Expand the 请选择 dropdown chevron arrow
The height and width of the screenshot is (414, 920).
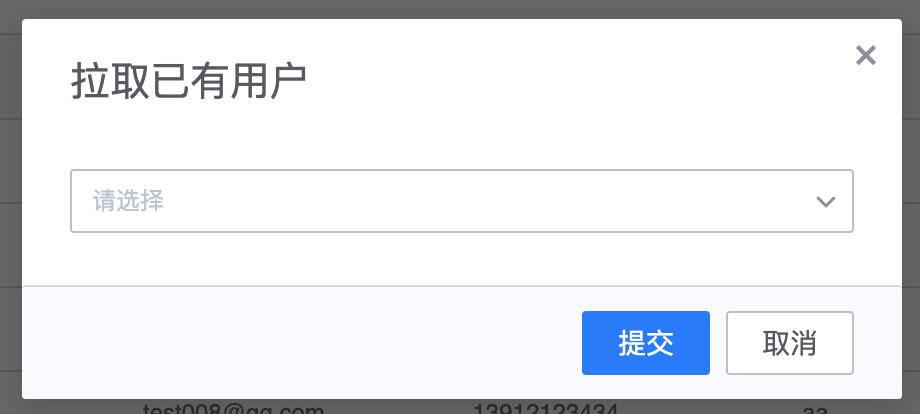coord(826,202)
